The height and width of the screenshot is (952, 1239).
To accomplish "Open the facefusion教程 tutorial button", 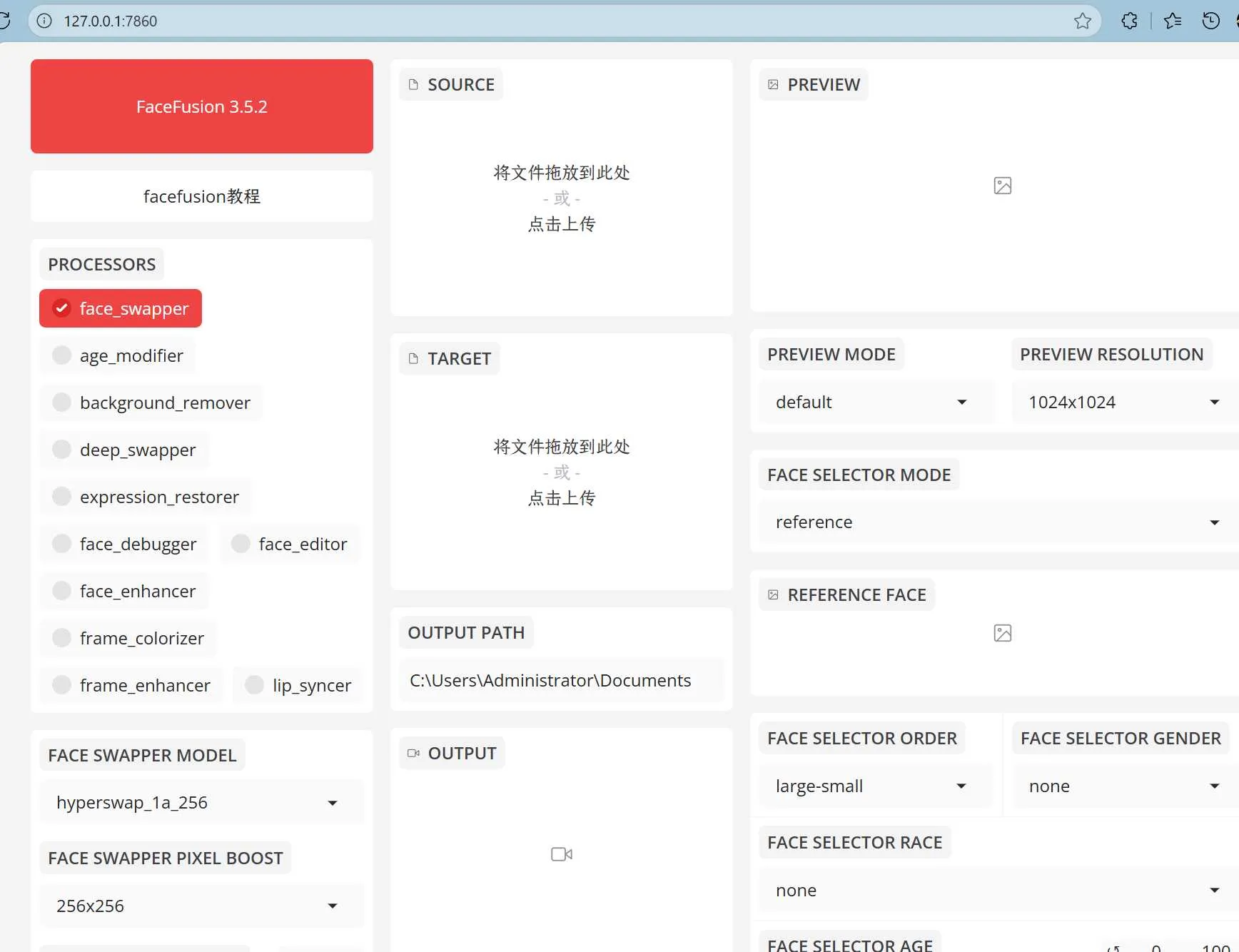I will click(x=202, y=196).
